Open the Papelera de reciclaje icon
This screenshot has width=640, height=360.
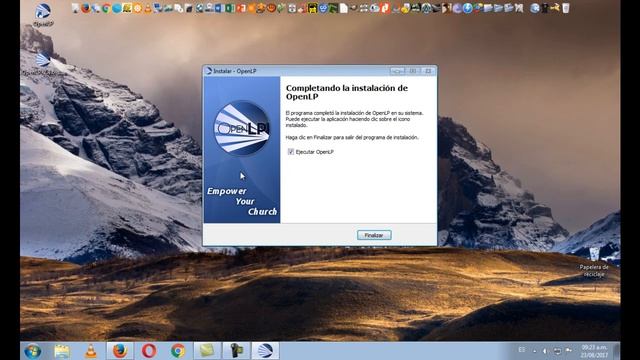pos(594,262)
